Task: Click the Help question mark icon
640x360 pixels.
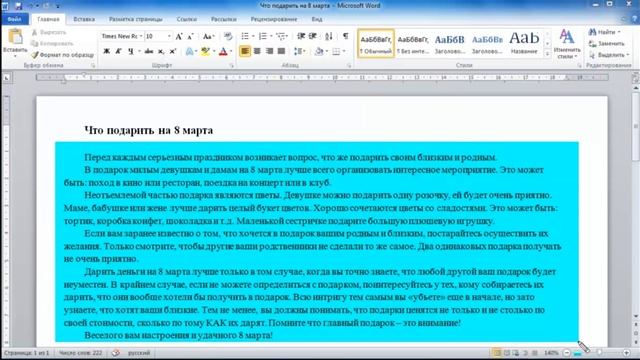Action: (635, 19)
